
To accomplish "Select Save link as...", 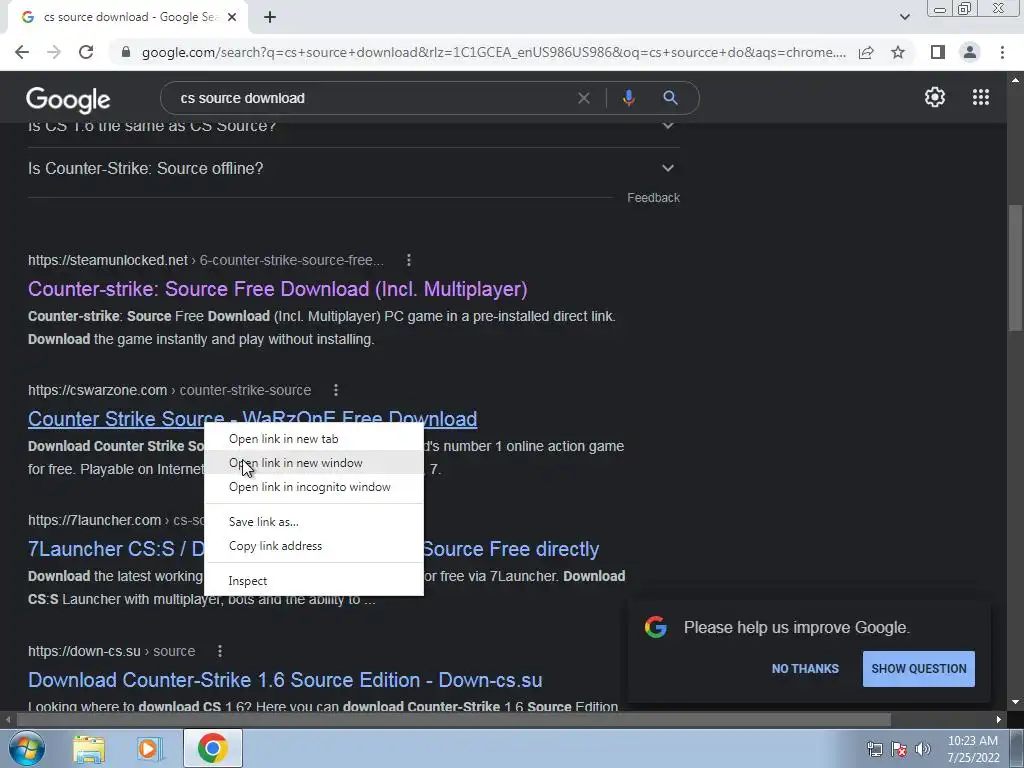I will click(x=314, y=522).
